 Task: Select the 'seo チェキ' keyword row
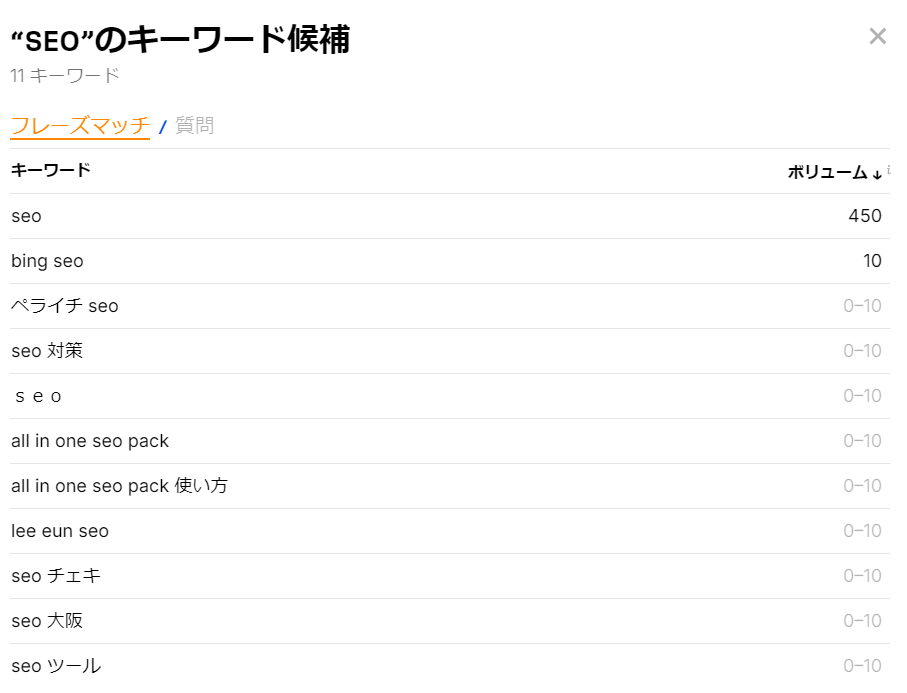click(x=56, y=576)
